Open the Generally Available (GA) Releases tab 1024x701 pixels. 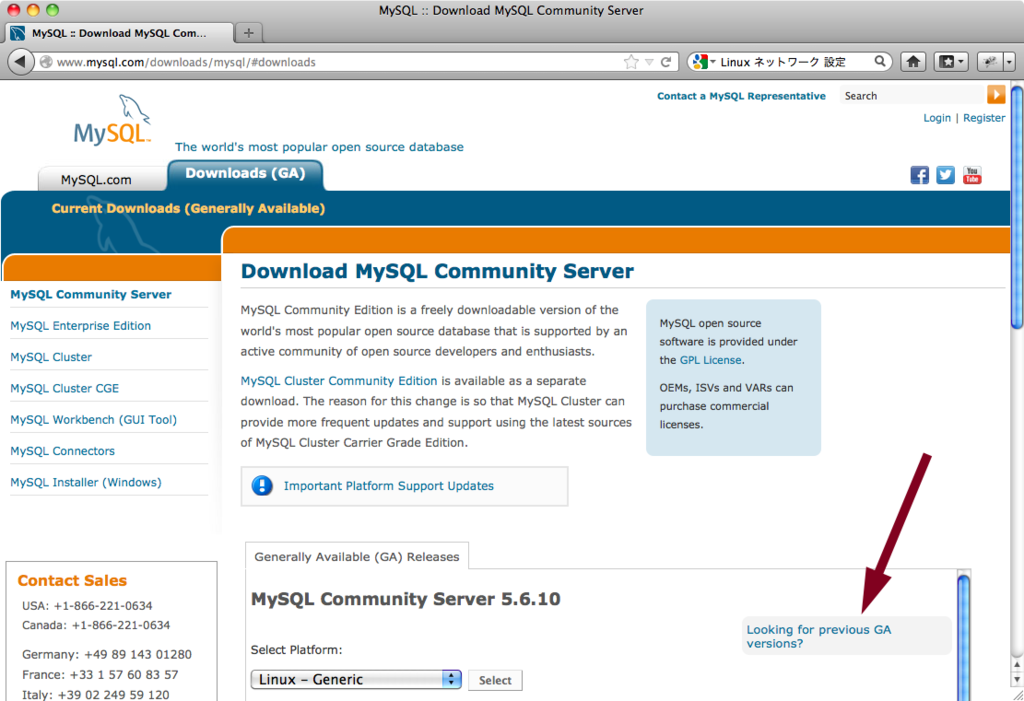click(x=357, y=557)
